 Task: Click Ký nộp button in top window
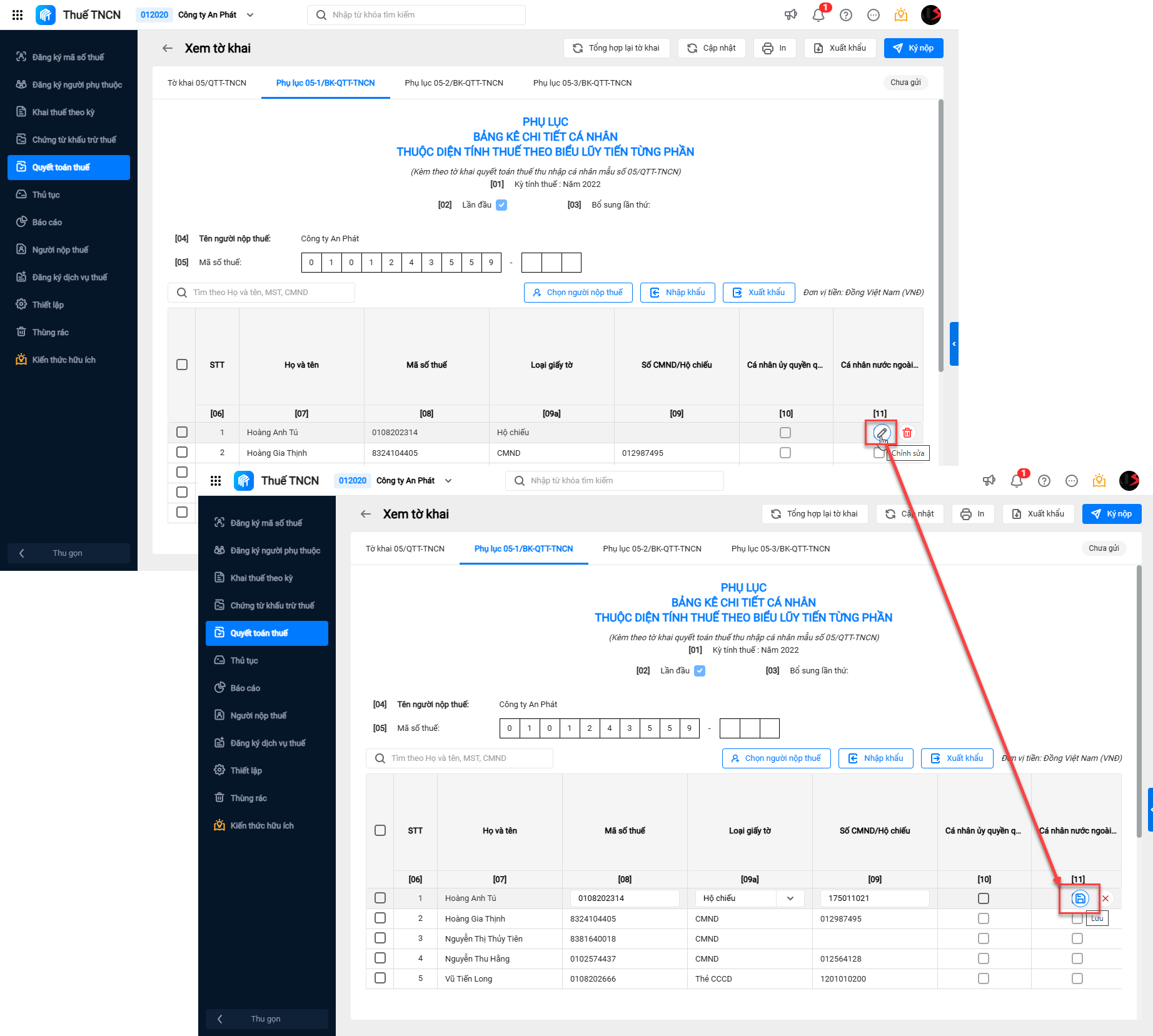[914, 48]
